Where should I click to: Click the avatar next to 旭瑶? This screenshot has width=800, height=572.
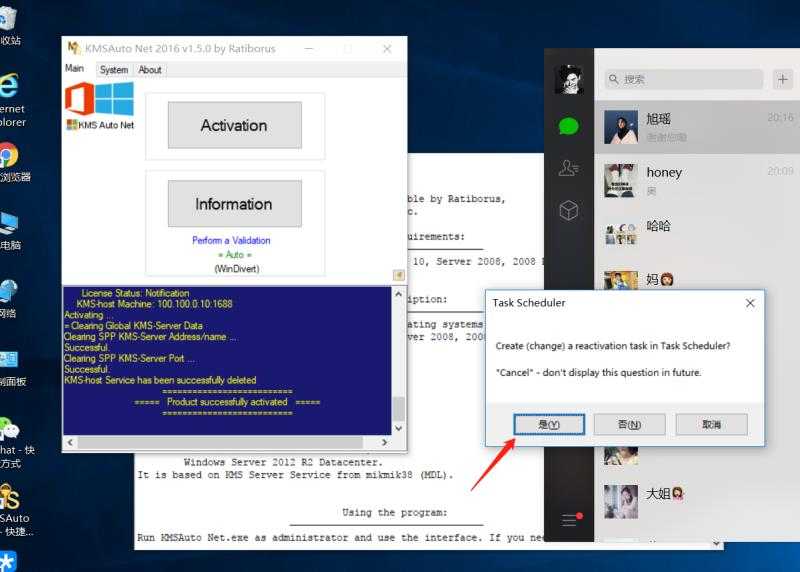point(621,127)
